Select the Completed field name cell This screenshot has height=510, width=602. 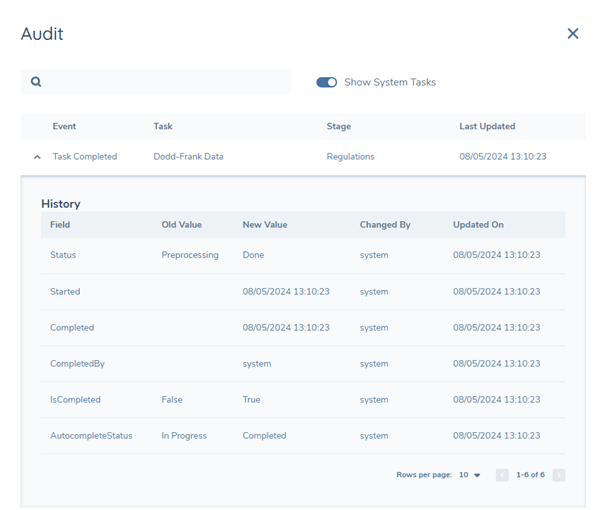pyautogui.click(x=72, y=328)
